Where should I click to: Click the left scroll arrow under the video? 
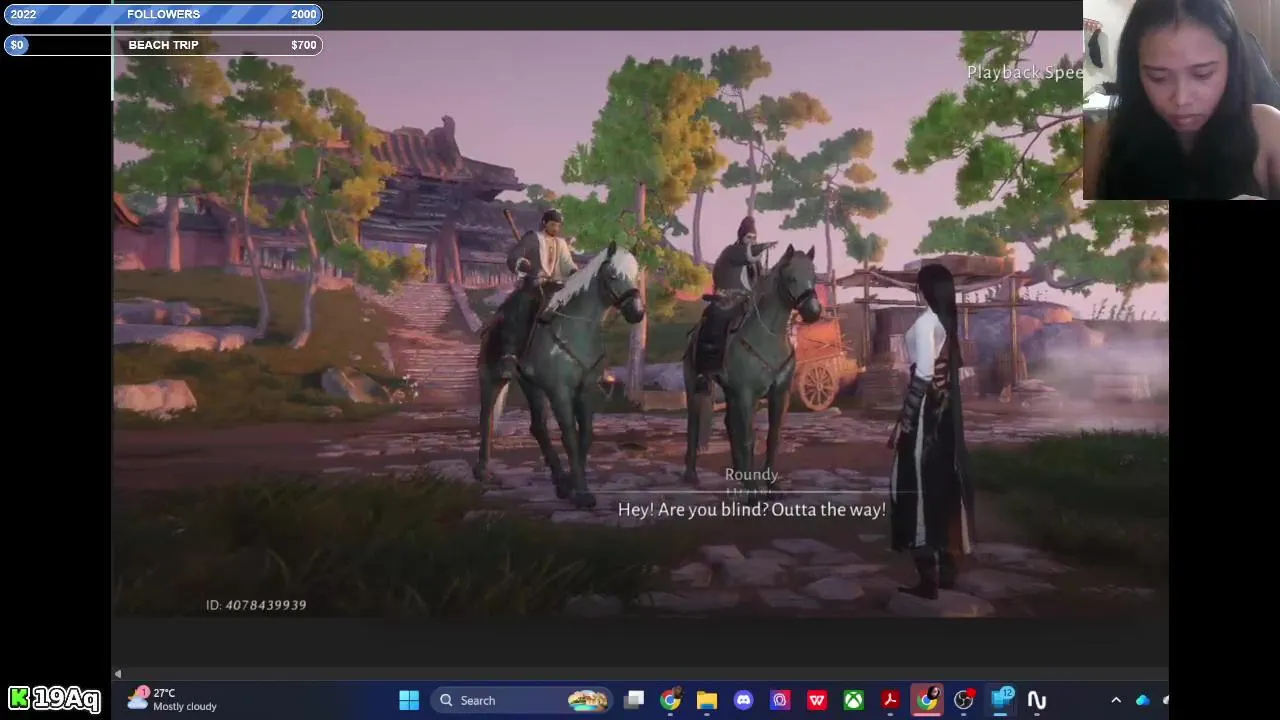(x=118, y=674)
